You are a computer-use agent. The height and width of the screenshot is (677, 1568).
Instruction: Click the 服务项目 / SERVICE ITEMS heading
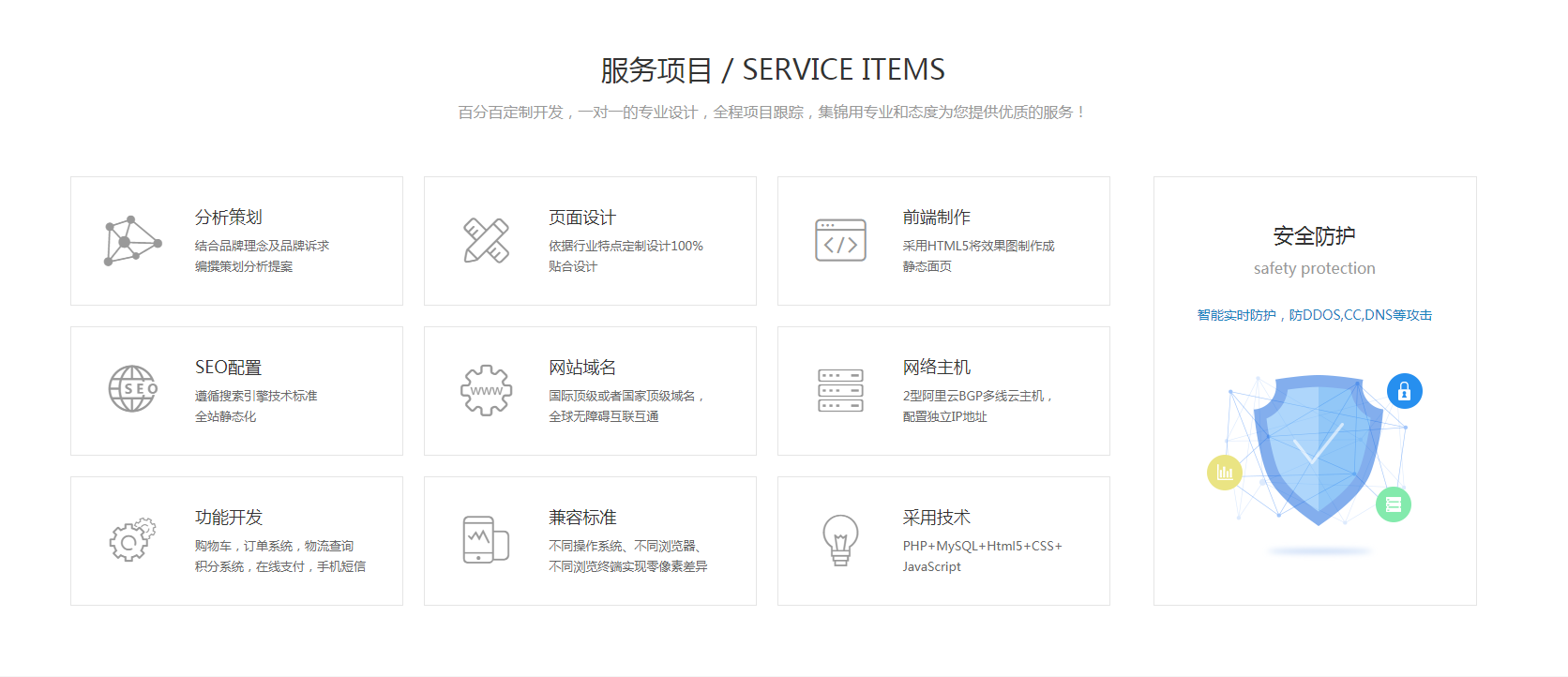(x=773, y=69)
